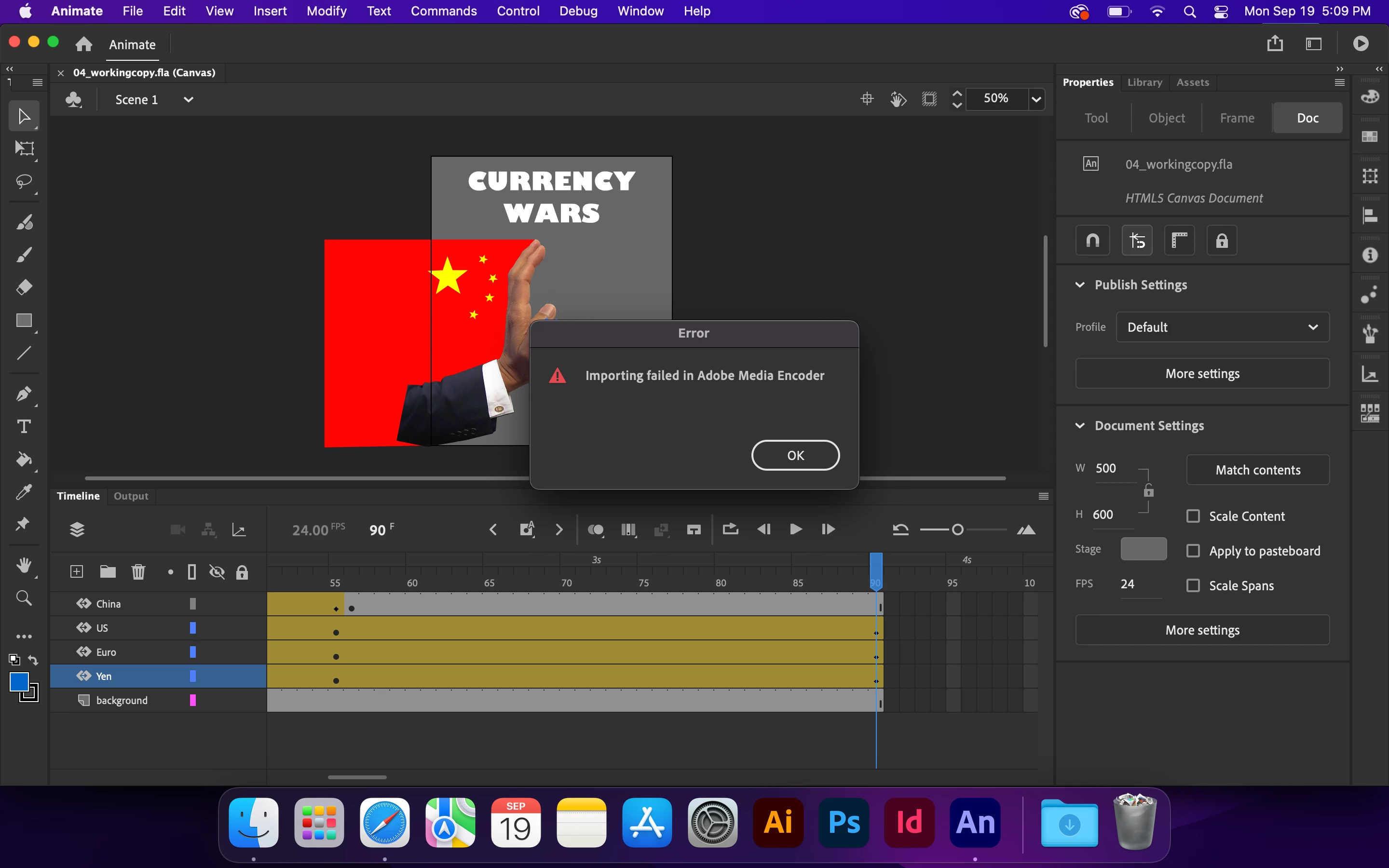Select the Pen tool
The height and width of the screenshot is (868, 1389).
[24, 394]
